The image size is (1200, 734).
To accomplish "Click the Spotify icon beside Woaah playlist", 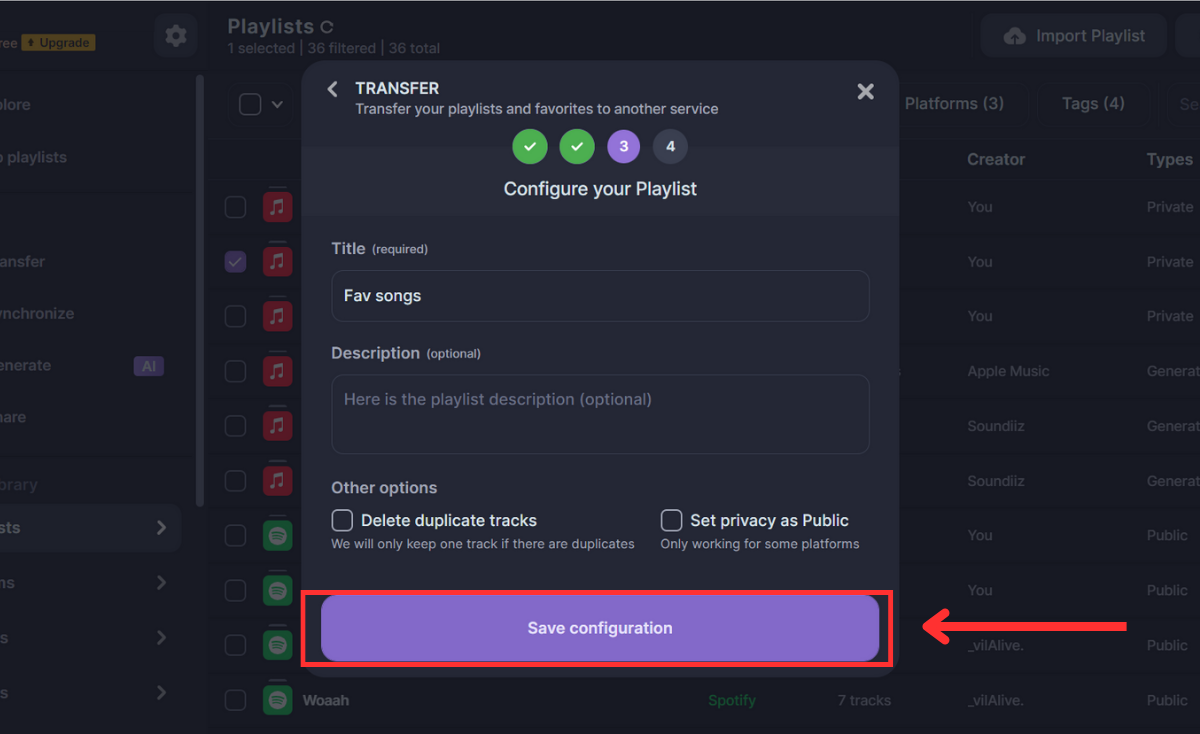I will pyautogui.click(x=277, y=700).
